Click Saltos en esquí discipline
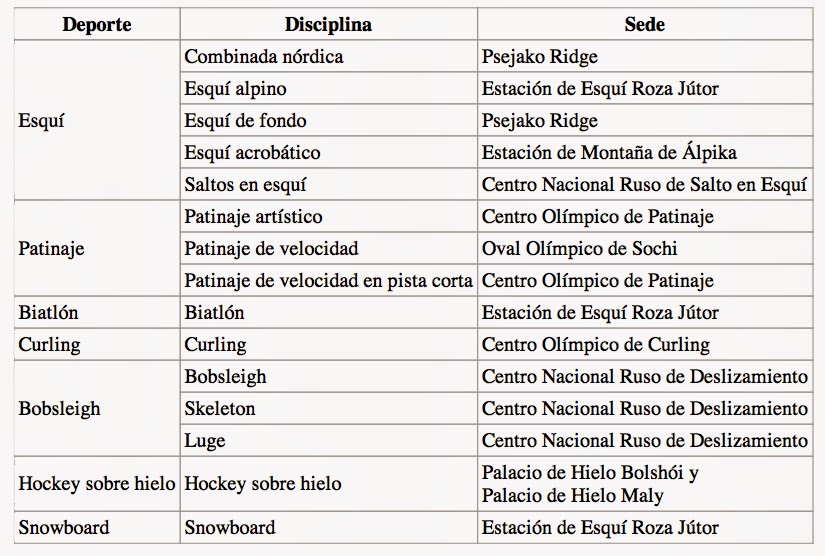This screenshot has width=825, height=556. point(245,185)
